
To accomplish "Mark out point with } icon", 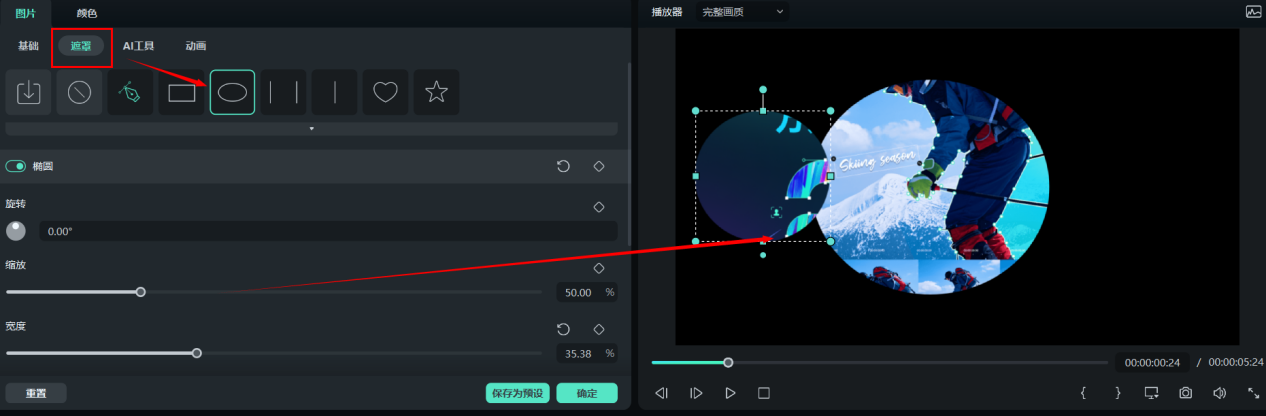I will pos(1118,393).
